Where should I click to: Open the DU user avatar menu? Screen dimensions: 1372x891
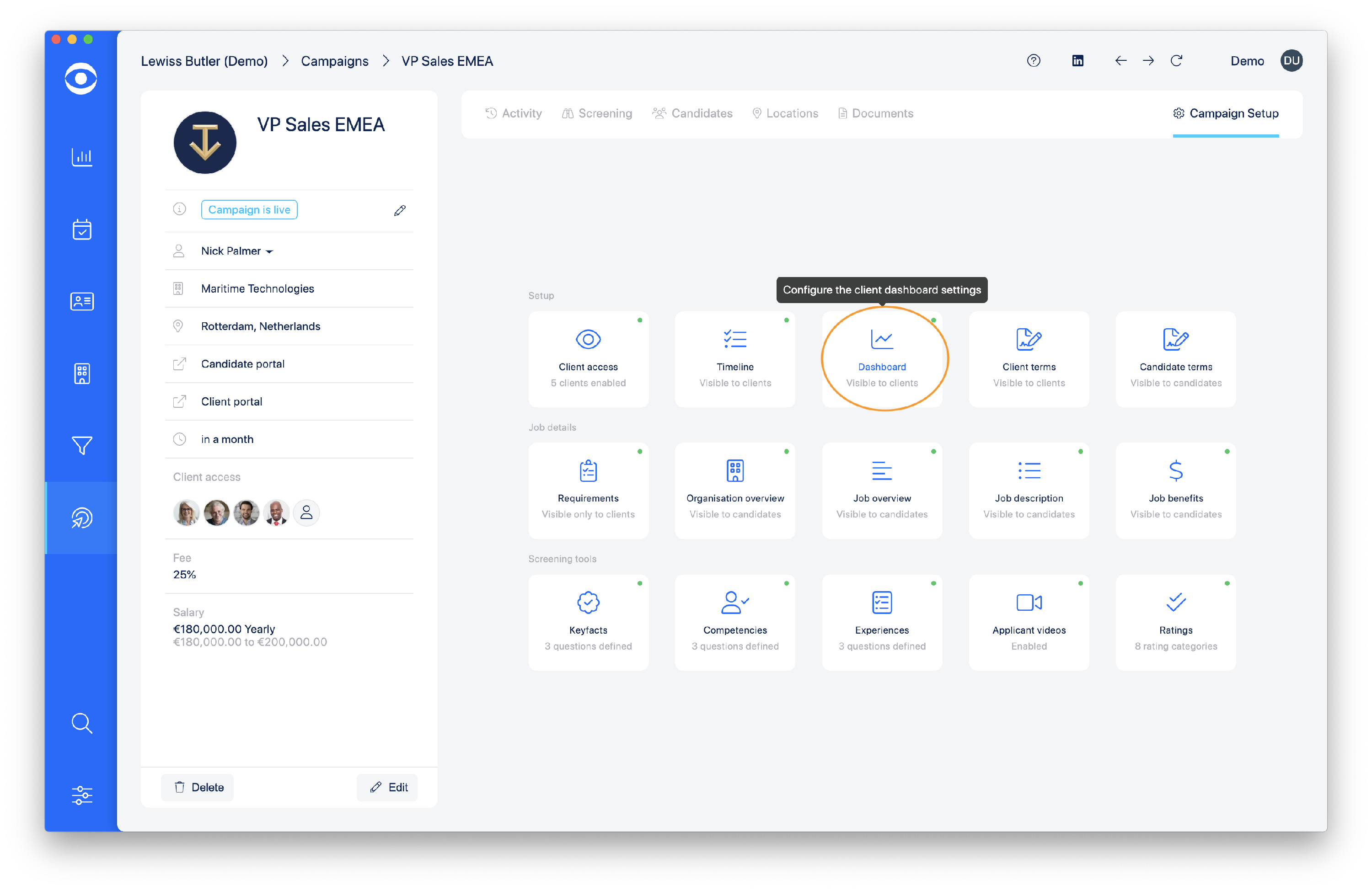(1292, 60)
